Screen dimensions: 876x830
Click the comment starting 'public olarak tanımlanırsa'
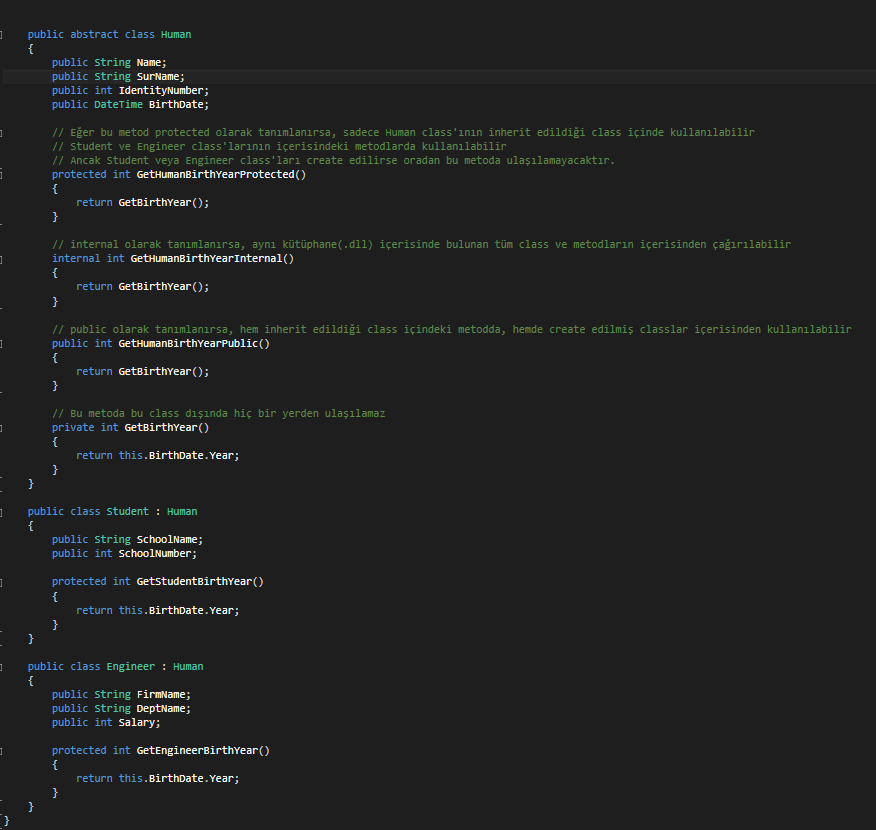tap(452, 330)
